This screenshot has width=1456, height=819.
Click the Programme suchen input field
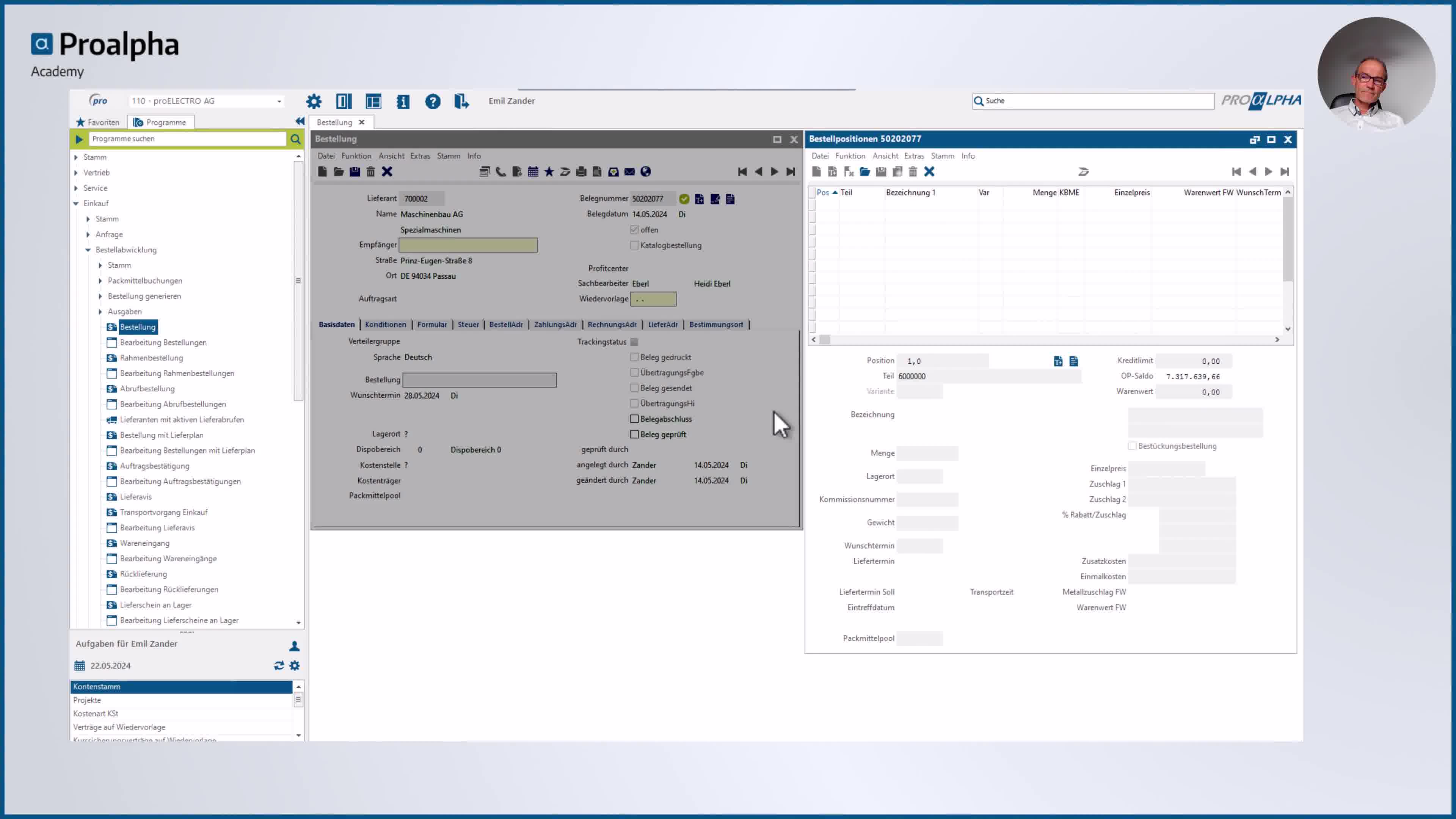click(187, 139)
